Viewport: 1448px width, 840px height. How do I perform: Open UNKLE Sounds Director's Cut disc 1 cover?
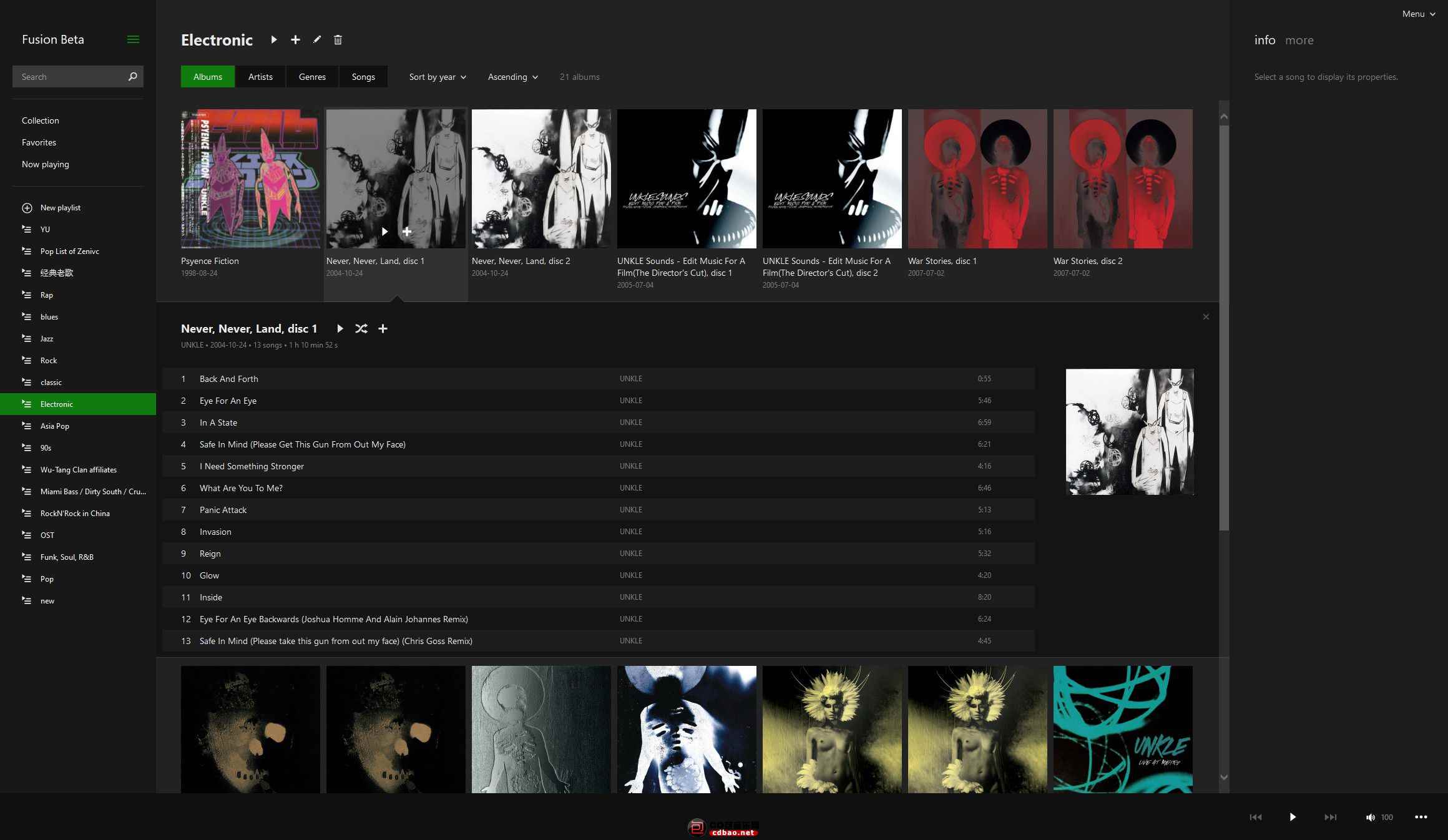click(x=687, y=178)
